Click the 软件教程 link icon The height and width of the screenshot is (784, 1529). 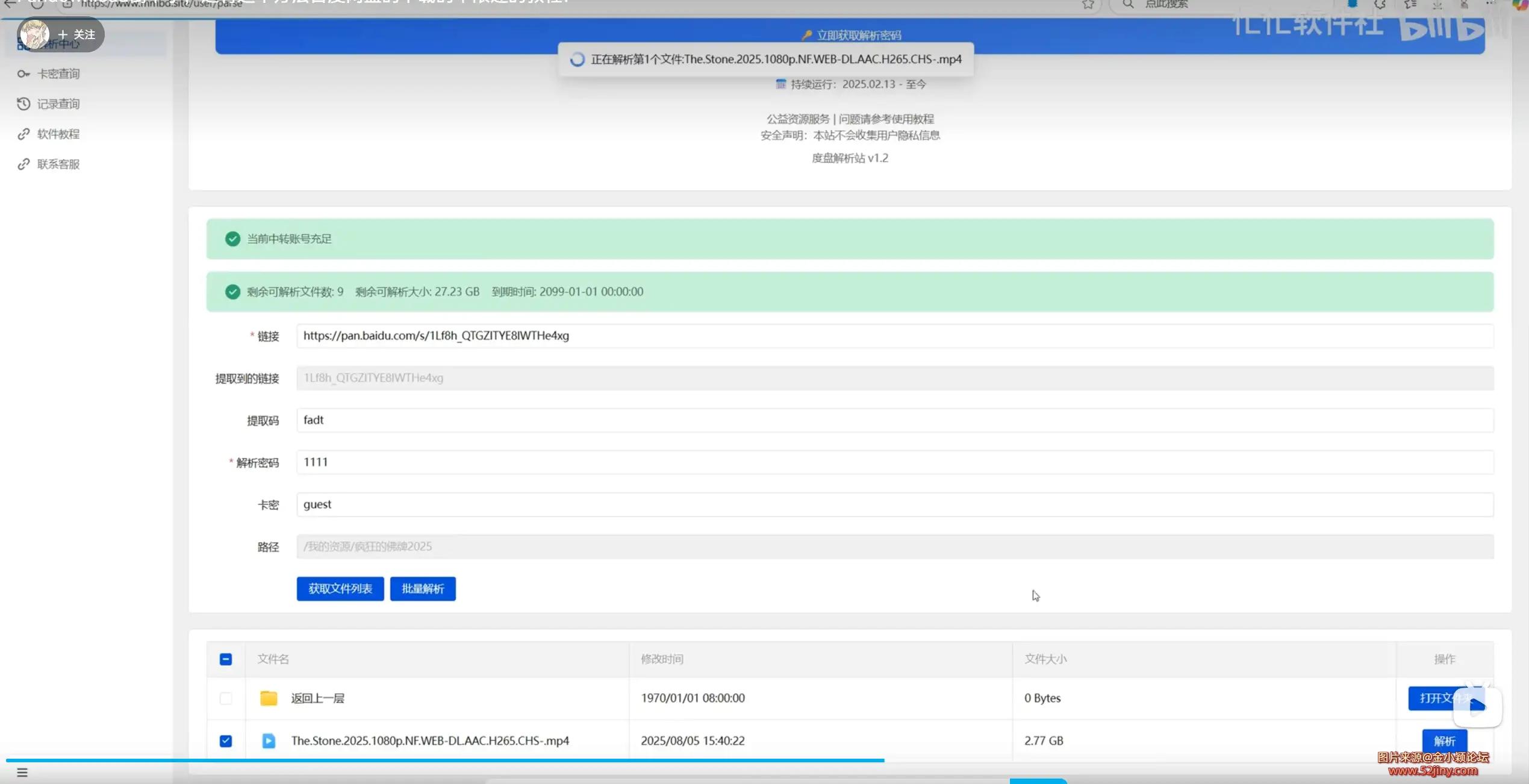point(23,134)
